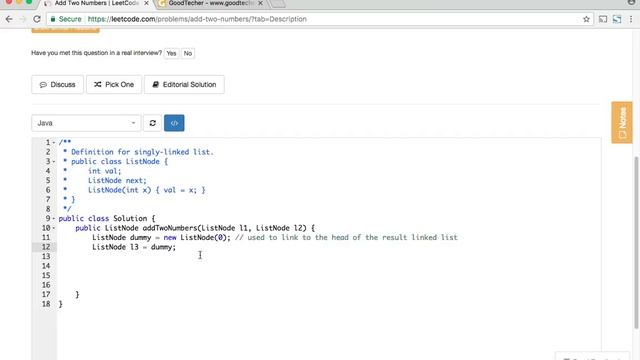The width and height of the screenshot is (640, 360).
Task: Open the Discuss button
Action: tap(58, 84)
